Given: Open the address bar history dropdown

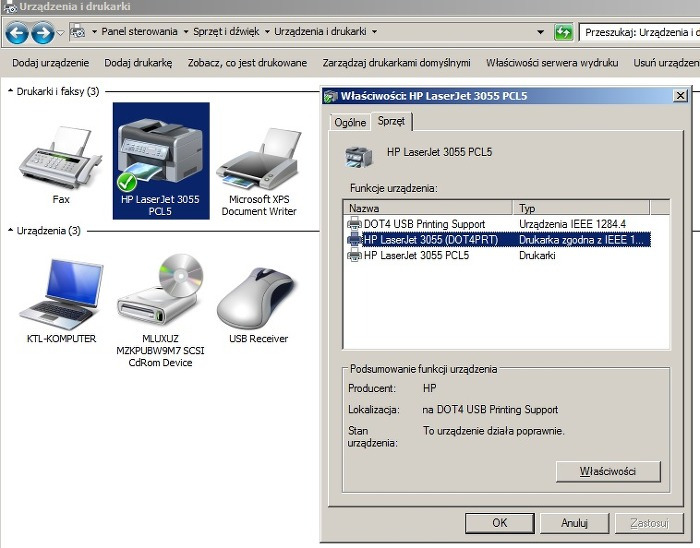Looking at the screenshot, I should pos(540,32).
